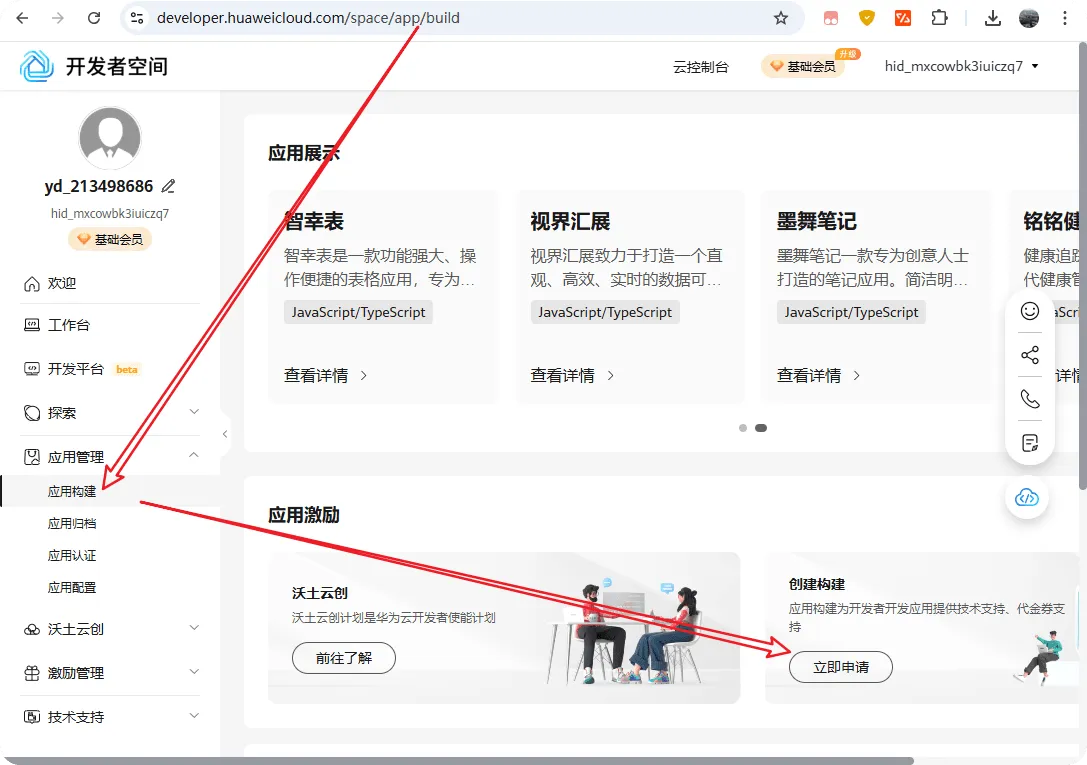Image resolution: width=1087 pixels, height=765 pixels.
Task: Click the horizontal scrollbar at page bottom
Action: point(458,761)
